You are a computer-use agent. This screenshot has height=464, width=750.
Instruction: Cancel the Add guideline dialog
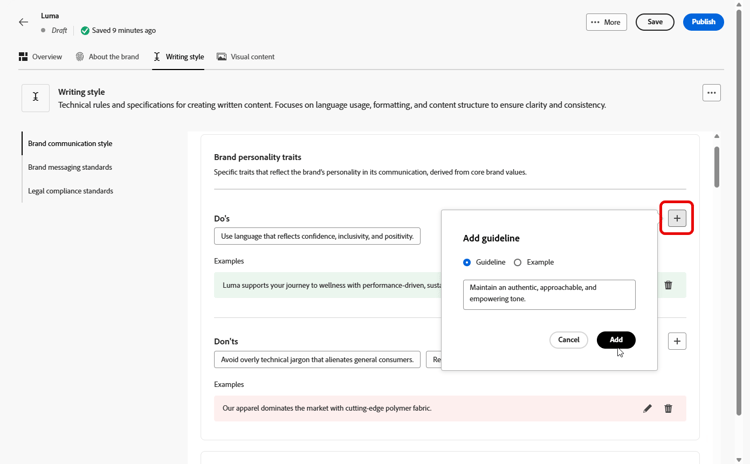point(568,340)
